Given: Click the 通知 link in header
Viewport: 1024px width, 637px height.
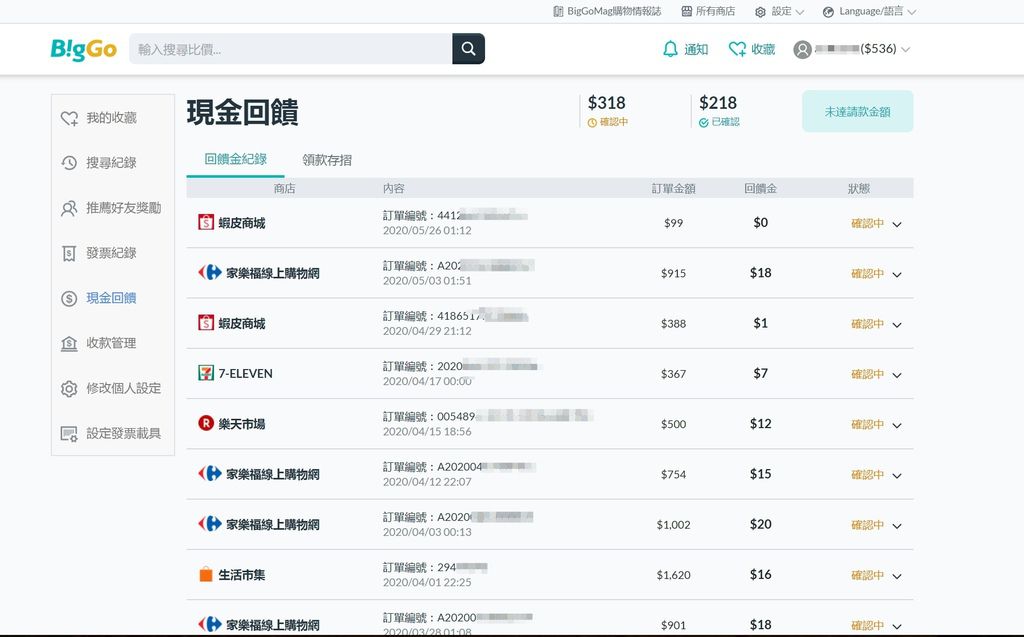Looking at the screenshot, I should pyautogui.click(x=696, y=49).
